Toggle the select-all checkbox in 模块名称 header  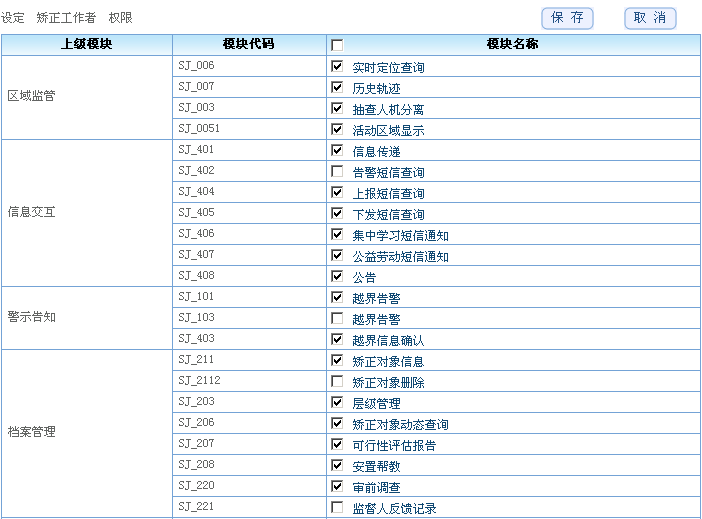click(337, 45)
